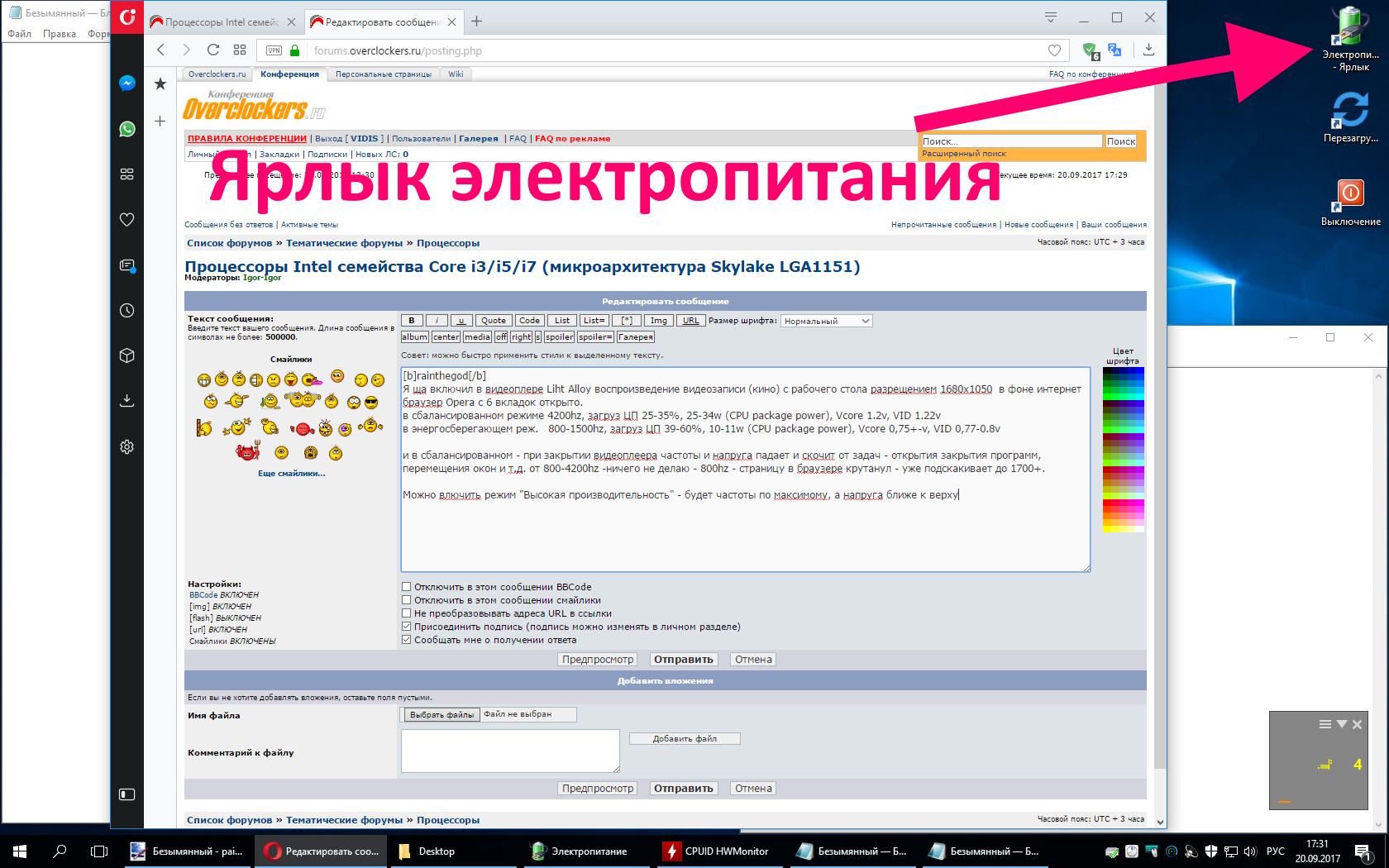Insert Quote BBCode tag

pyautogui.click(x=494, y=321)
